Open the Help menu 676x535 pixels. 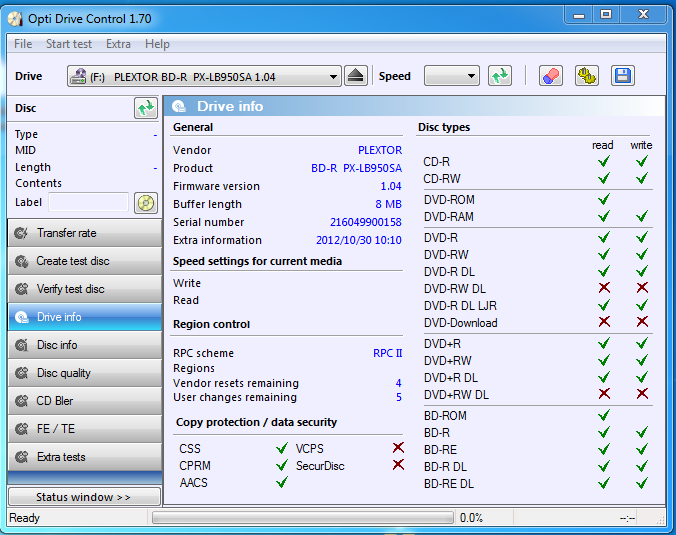[x=157, y=44]
